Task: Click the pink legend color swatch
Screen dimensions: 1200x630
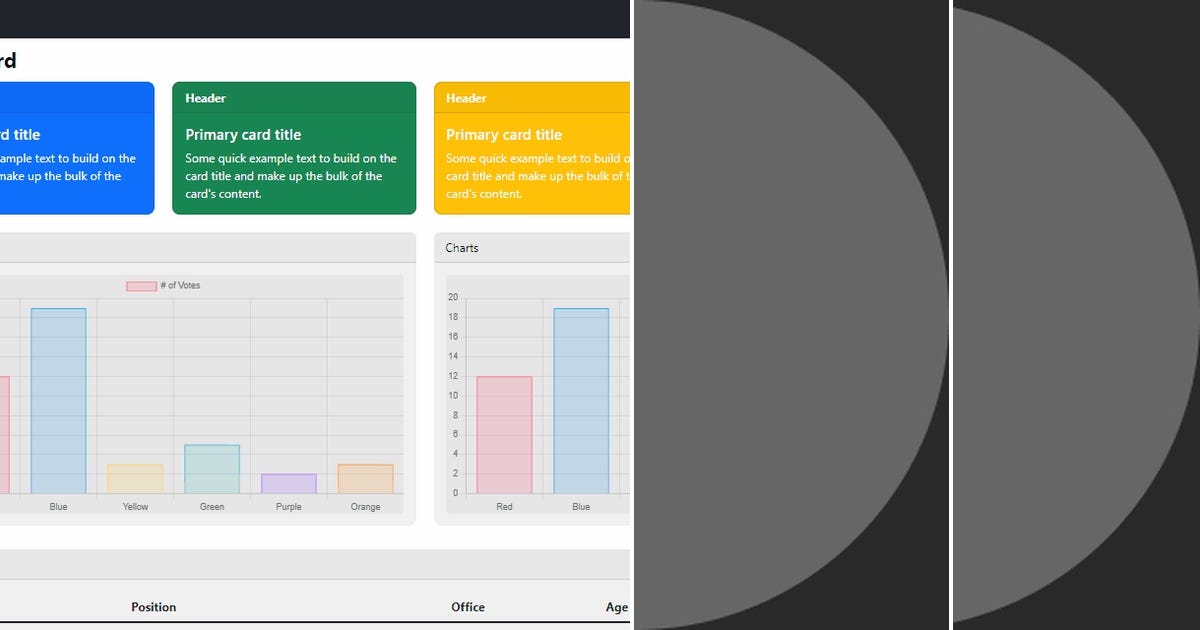Action: pyautogui.click(x=142, y=285)
